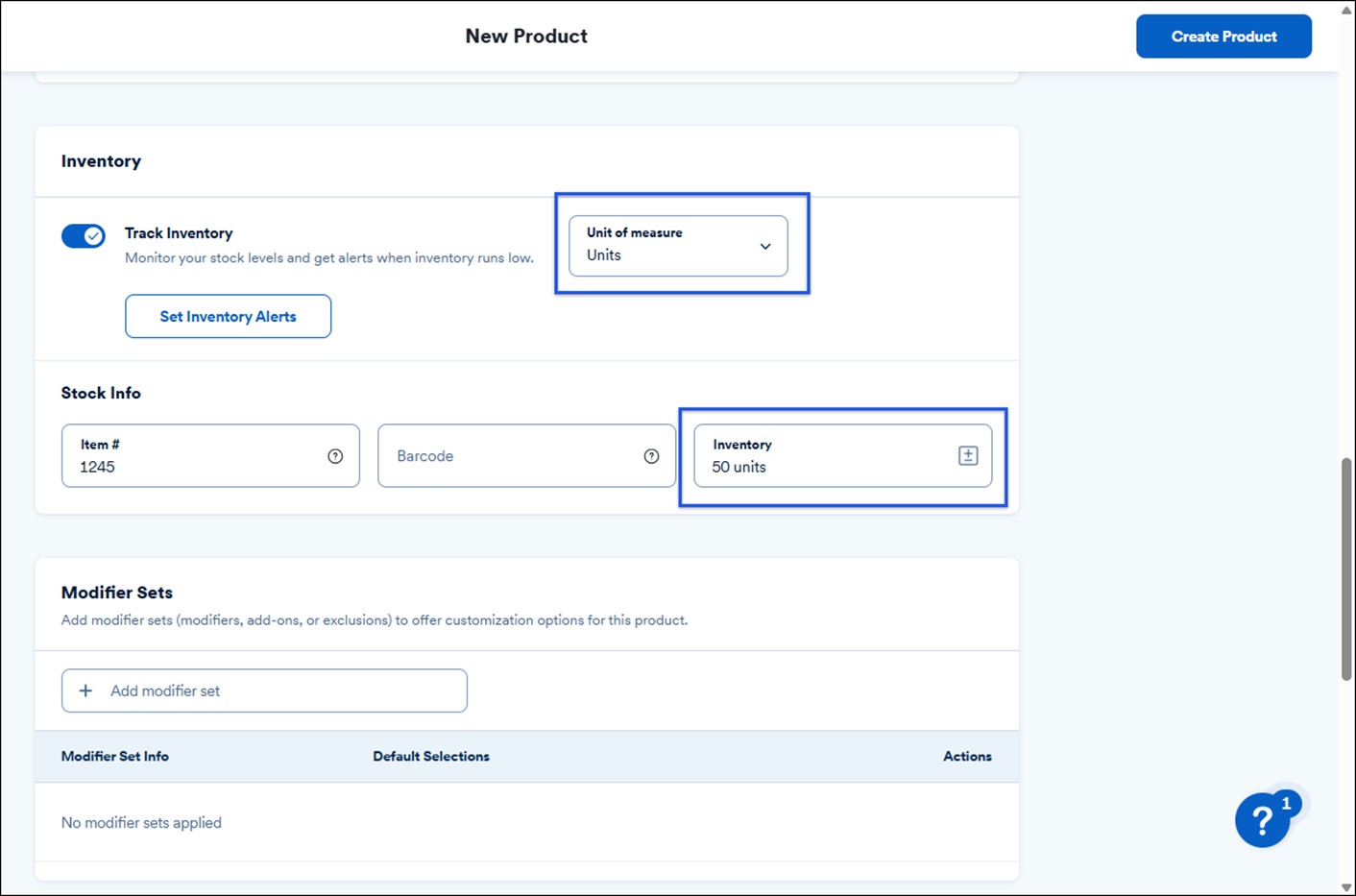This screenshot has height=896, width=1356.
Task: Open the inventory adjustment plus-minus icon
Action: pos(968,456)
